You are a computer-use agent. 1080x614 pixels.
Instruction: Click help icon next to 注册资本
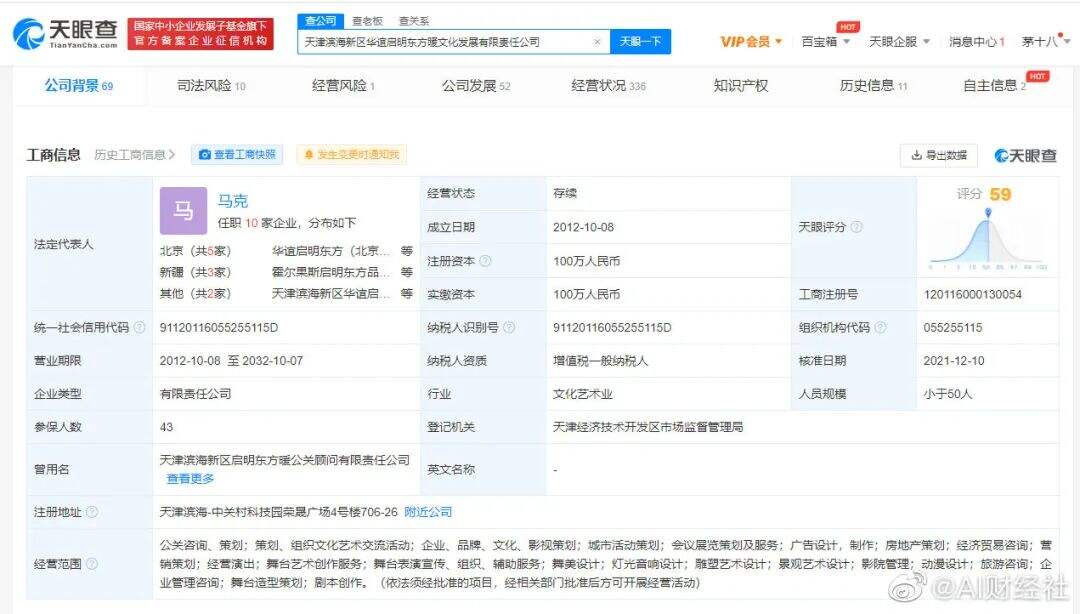pos(485,260)
